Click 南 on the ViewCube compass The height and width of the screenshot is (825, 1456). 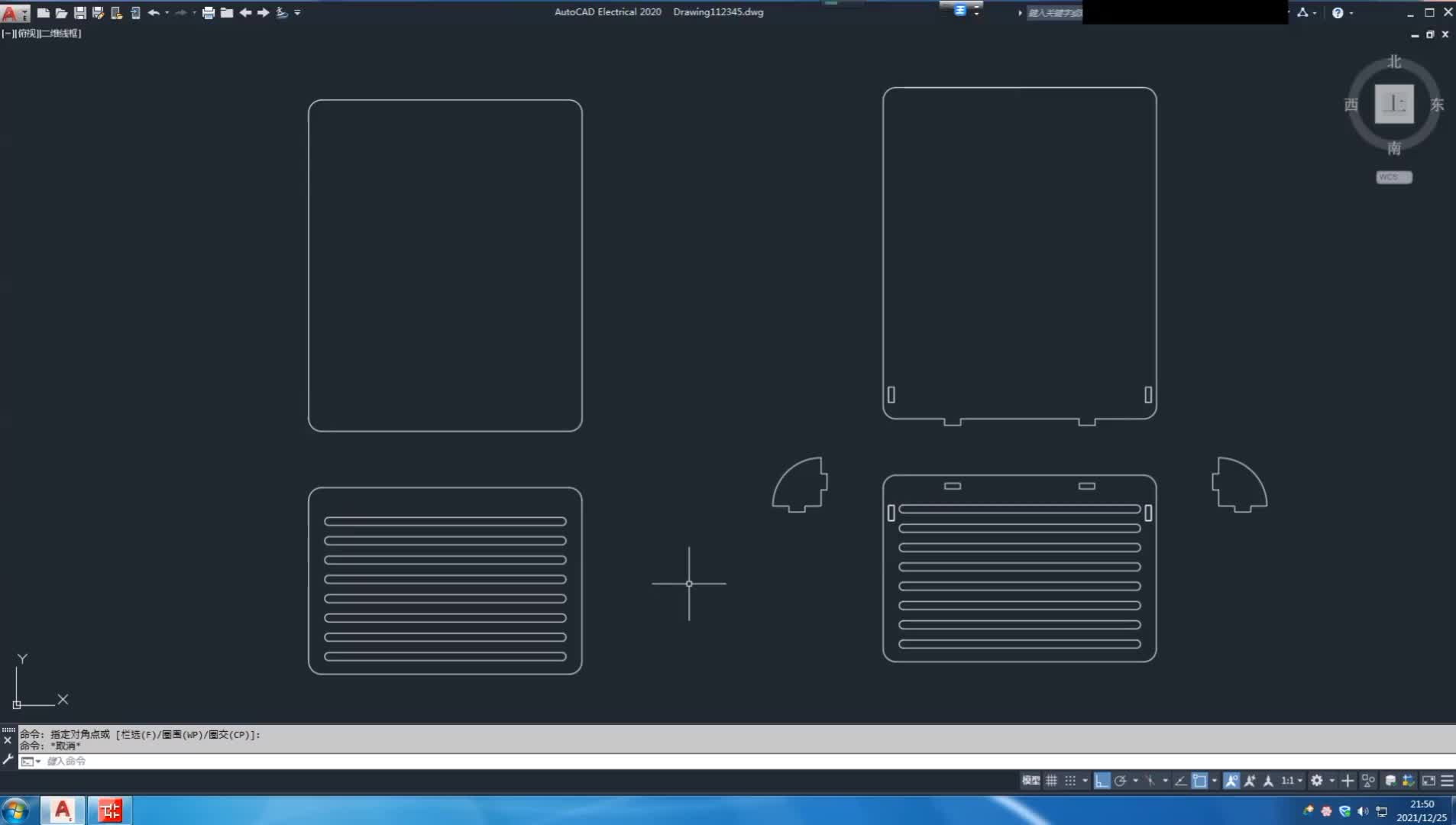1394,148
